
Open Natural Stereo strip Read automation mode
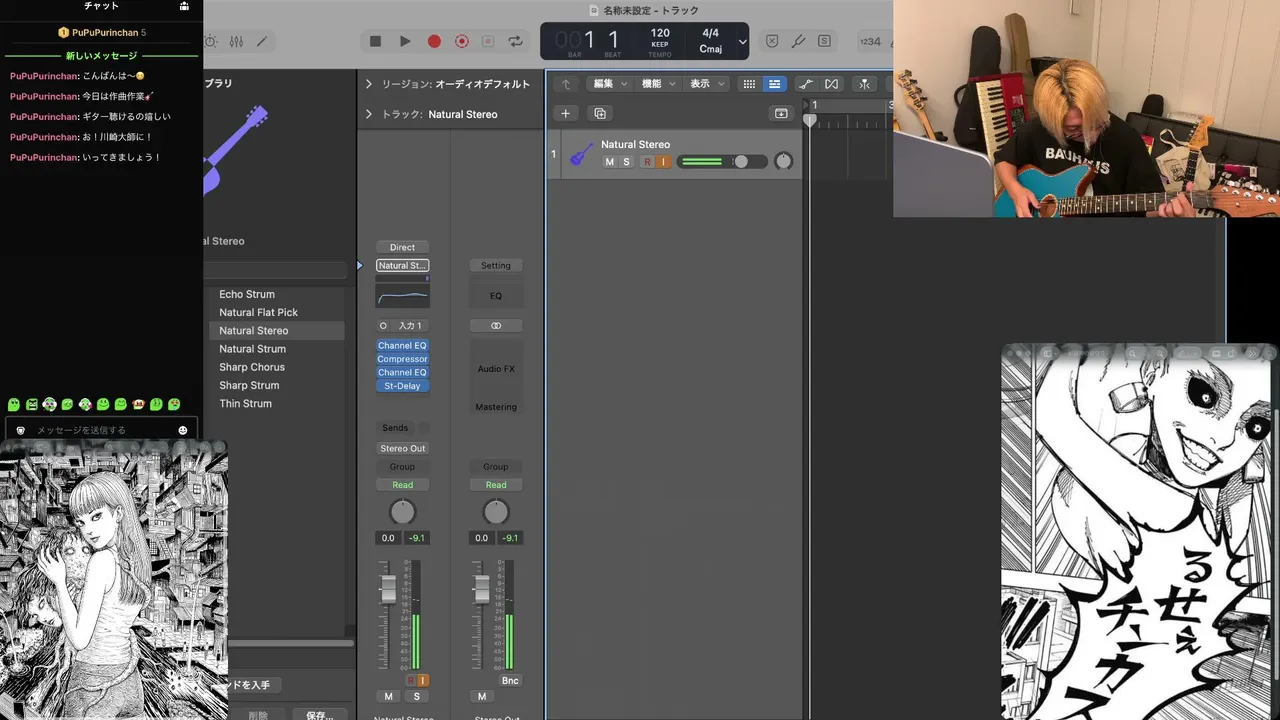pos(402,485)
